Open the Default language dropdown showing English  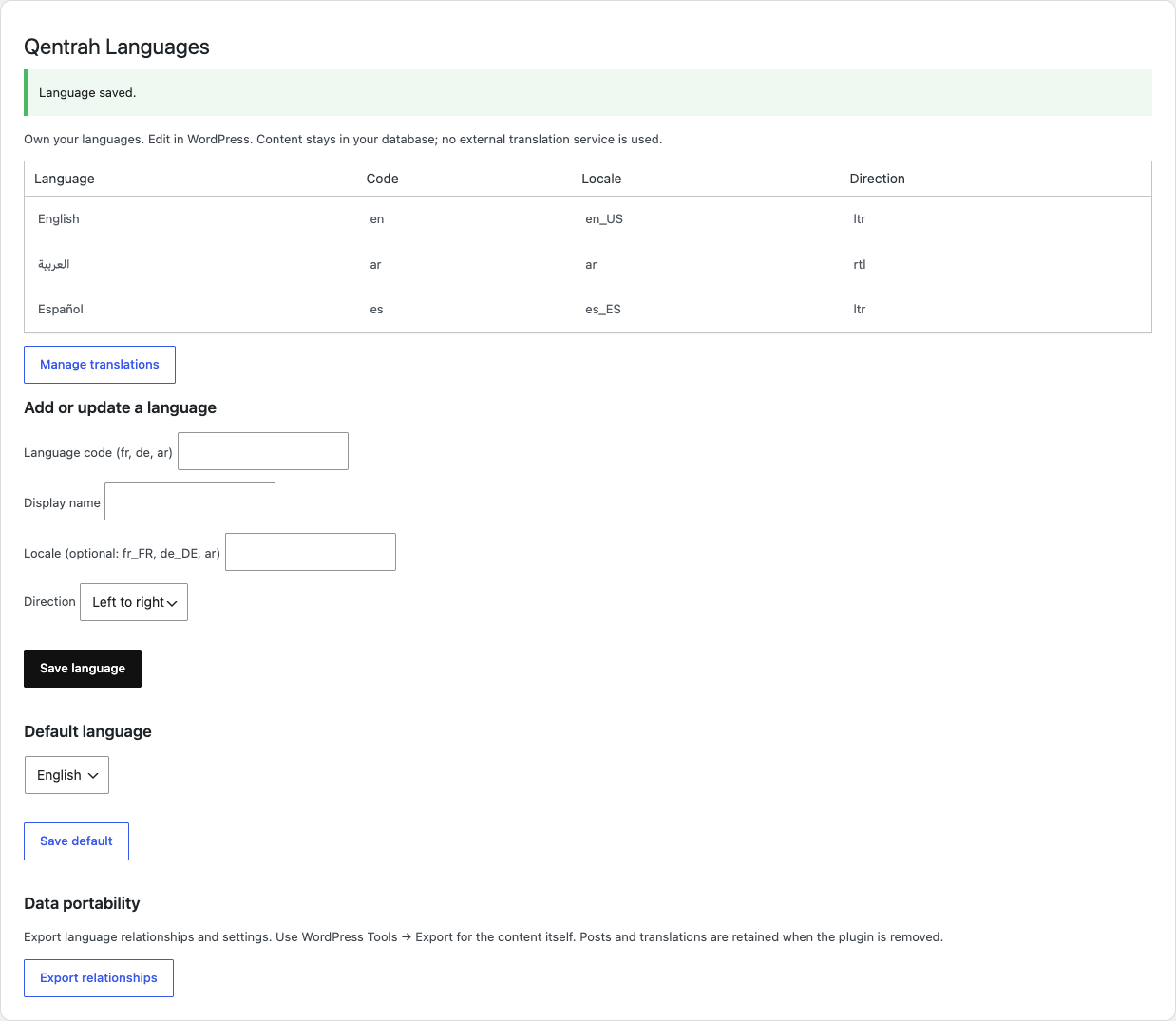coord(66,775)
